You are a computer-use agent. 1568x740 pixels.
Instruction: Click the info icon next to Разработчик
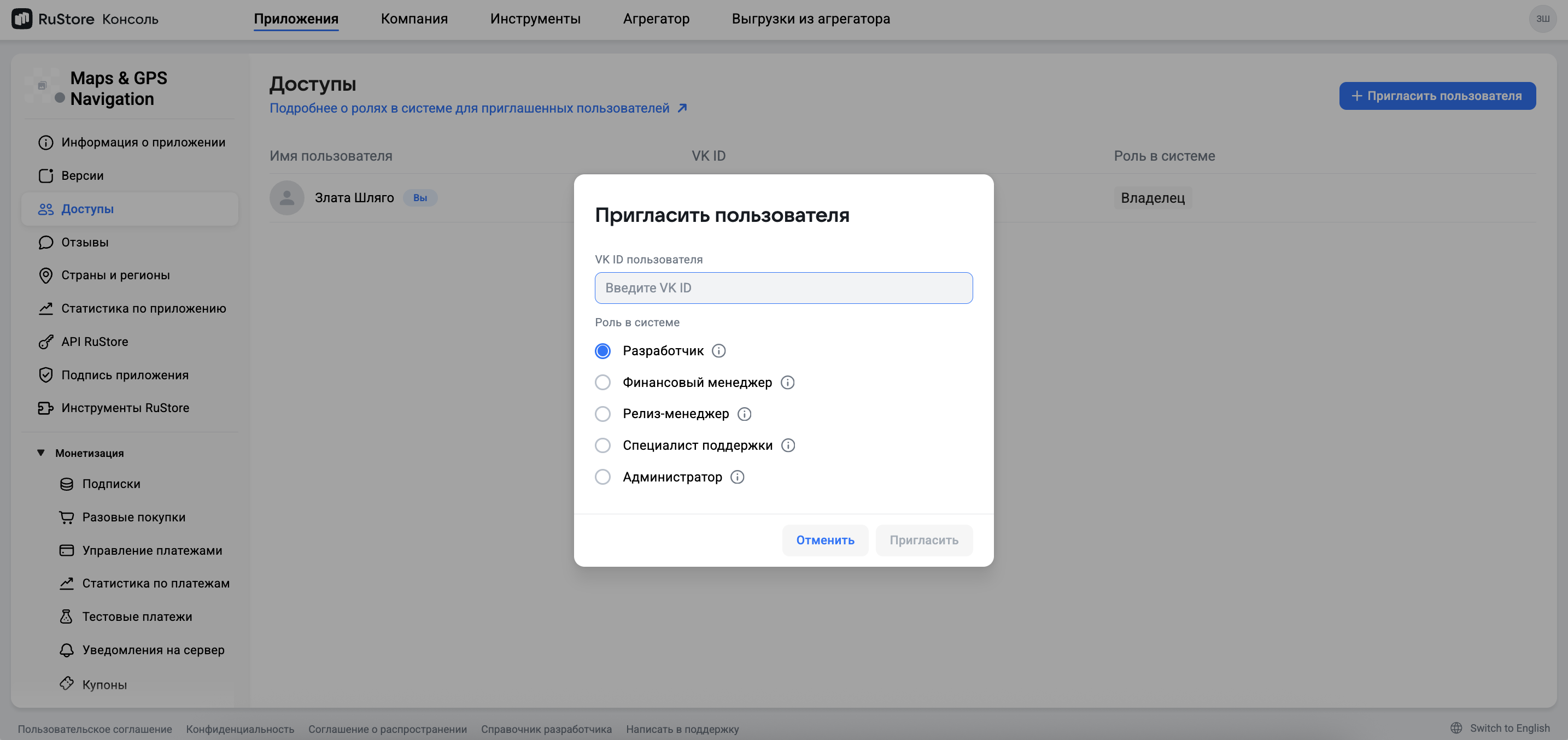click(x=718, y=350)
